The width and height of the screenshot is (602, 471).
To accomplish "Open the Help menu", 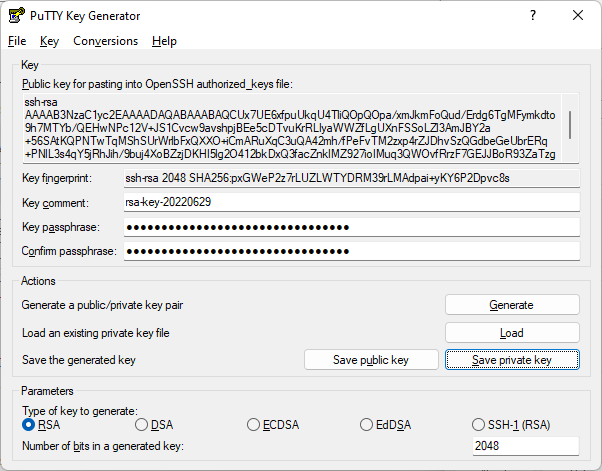I will pos(164,41).
